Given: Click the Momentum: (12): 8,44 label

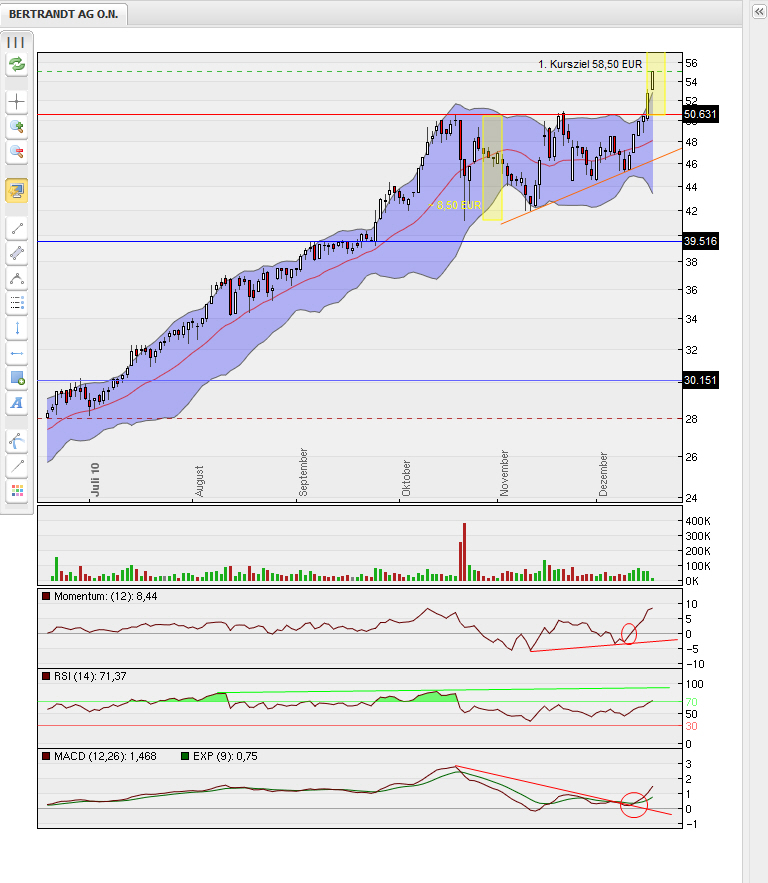Looking at the screenshot, I should (x=105, y=596).
